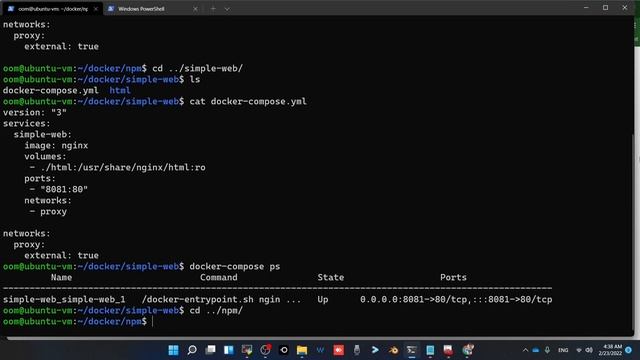Maximize the Windows Terminal window
This screenshot has height=360, width=640.
pyautogui.click(x=605, y=7)
